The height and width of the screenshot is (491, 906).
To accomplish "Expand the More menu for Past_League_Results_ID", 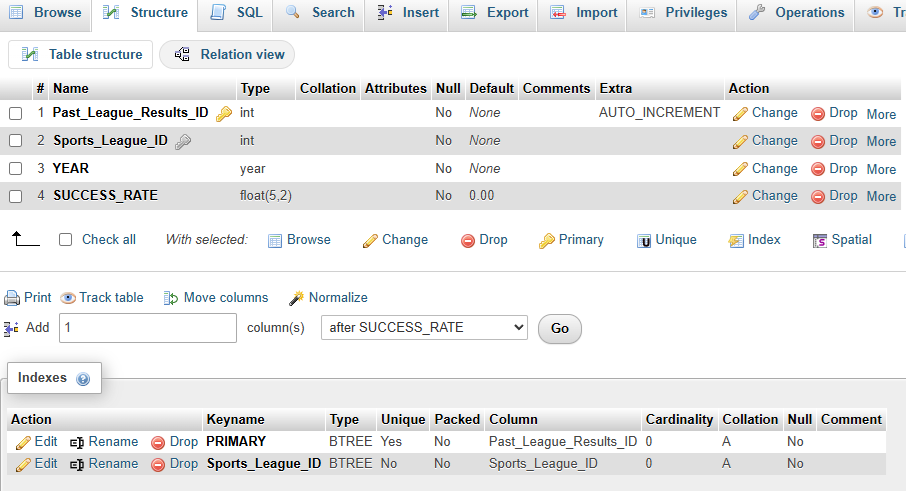I will [x=881, y=114].
